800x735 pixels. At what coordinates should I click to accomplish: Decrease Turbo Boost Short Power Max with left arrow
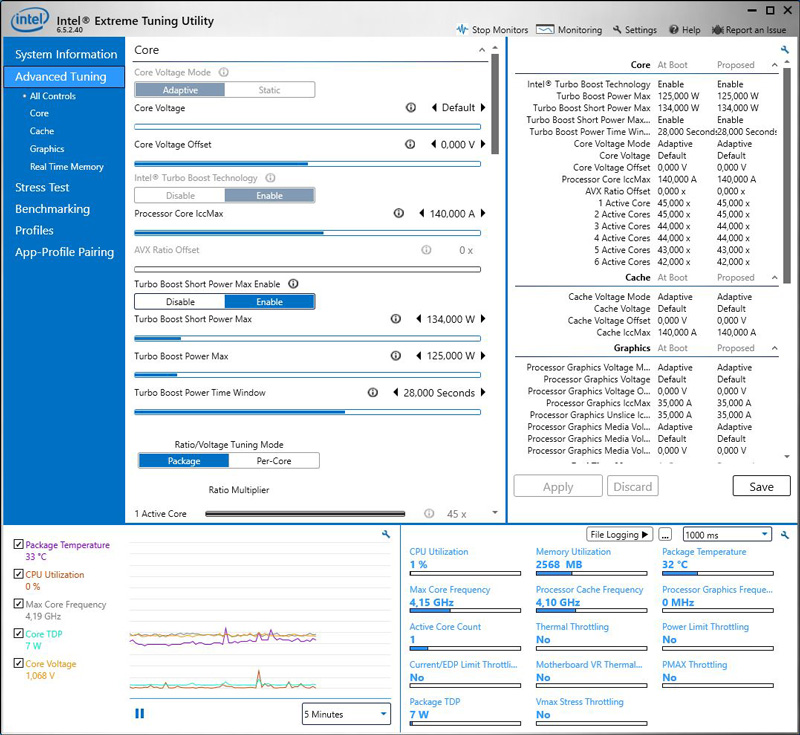click(x=419, y=319)
